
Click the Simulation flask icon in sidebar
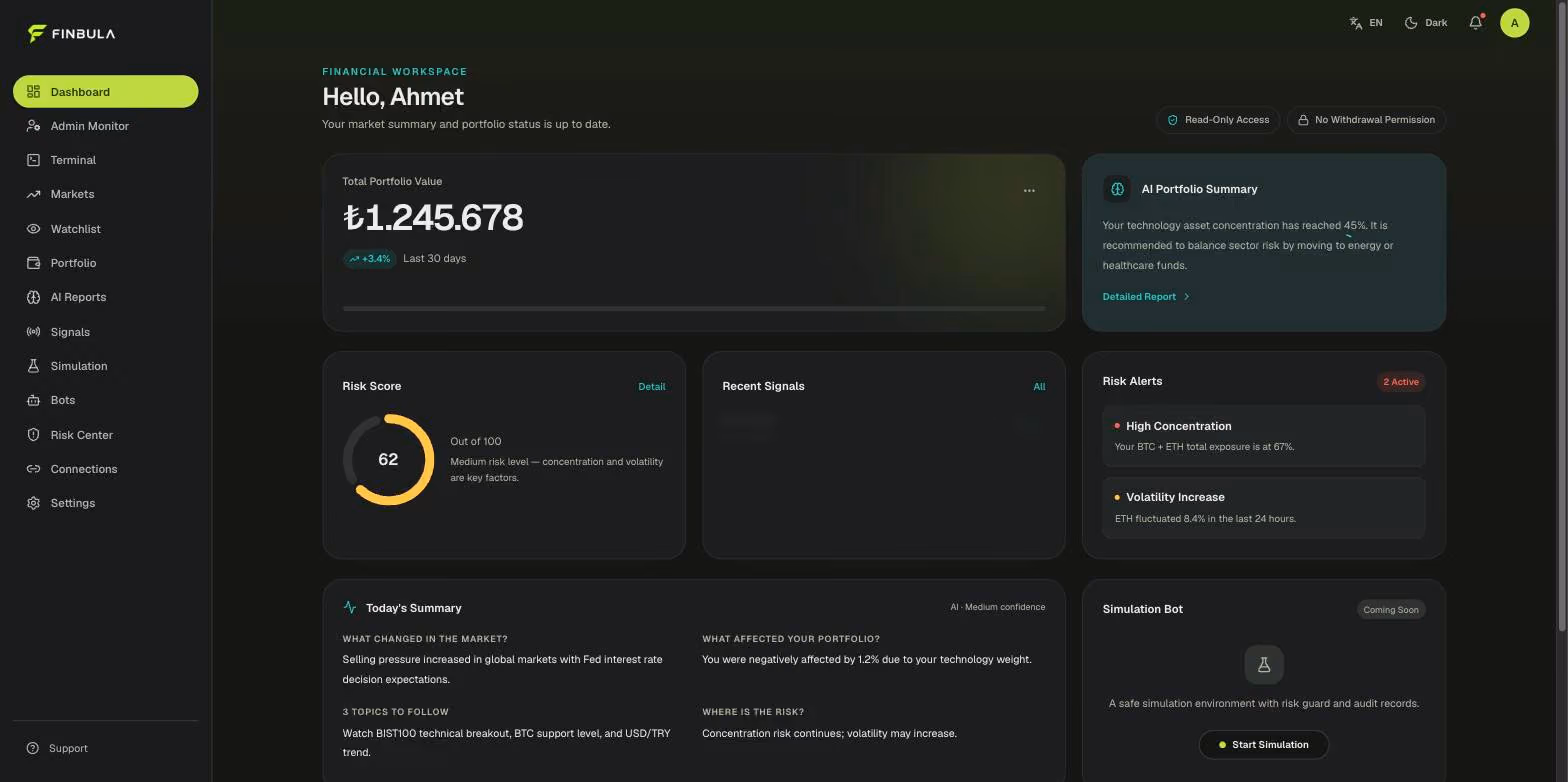pyautogui.click(x=33, y=366)
